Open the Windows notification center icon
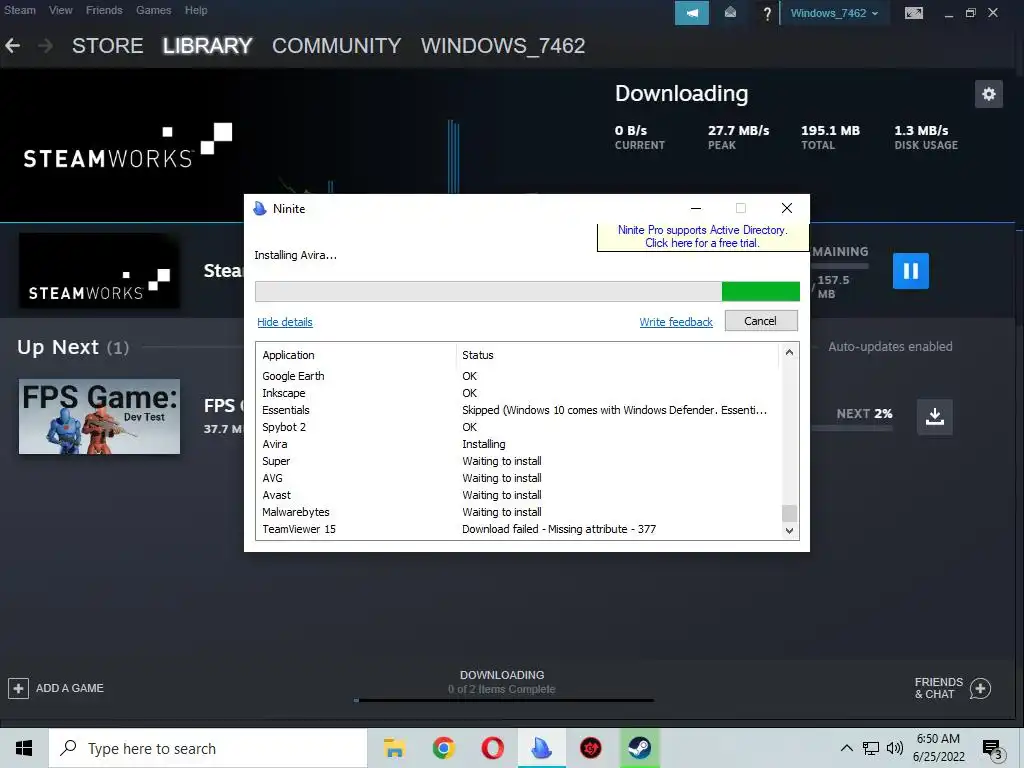Image resolution: width=1024 pixels, height=768 pixels. point(992,750)
